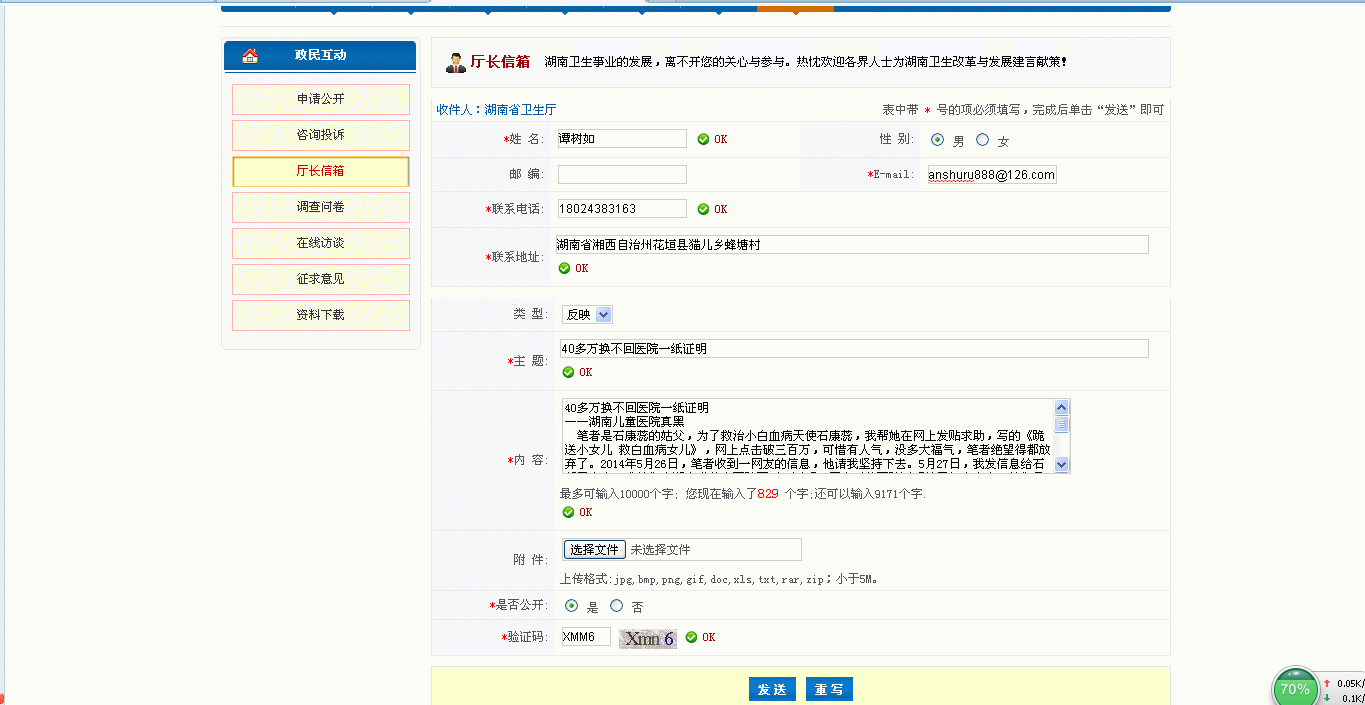Click the green OK check under 联系地址
1365x705 pixels.
click(x=564, y=268)
